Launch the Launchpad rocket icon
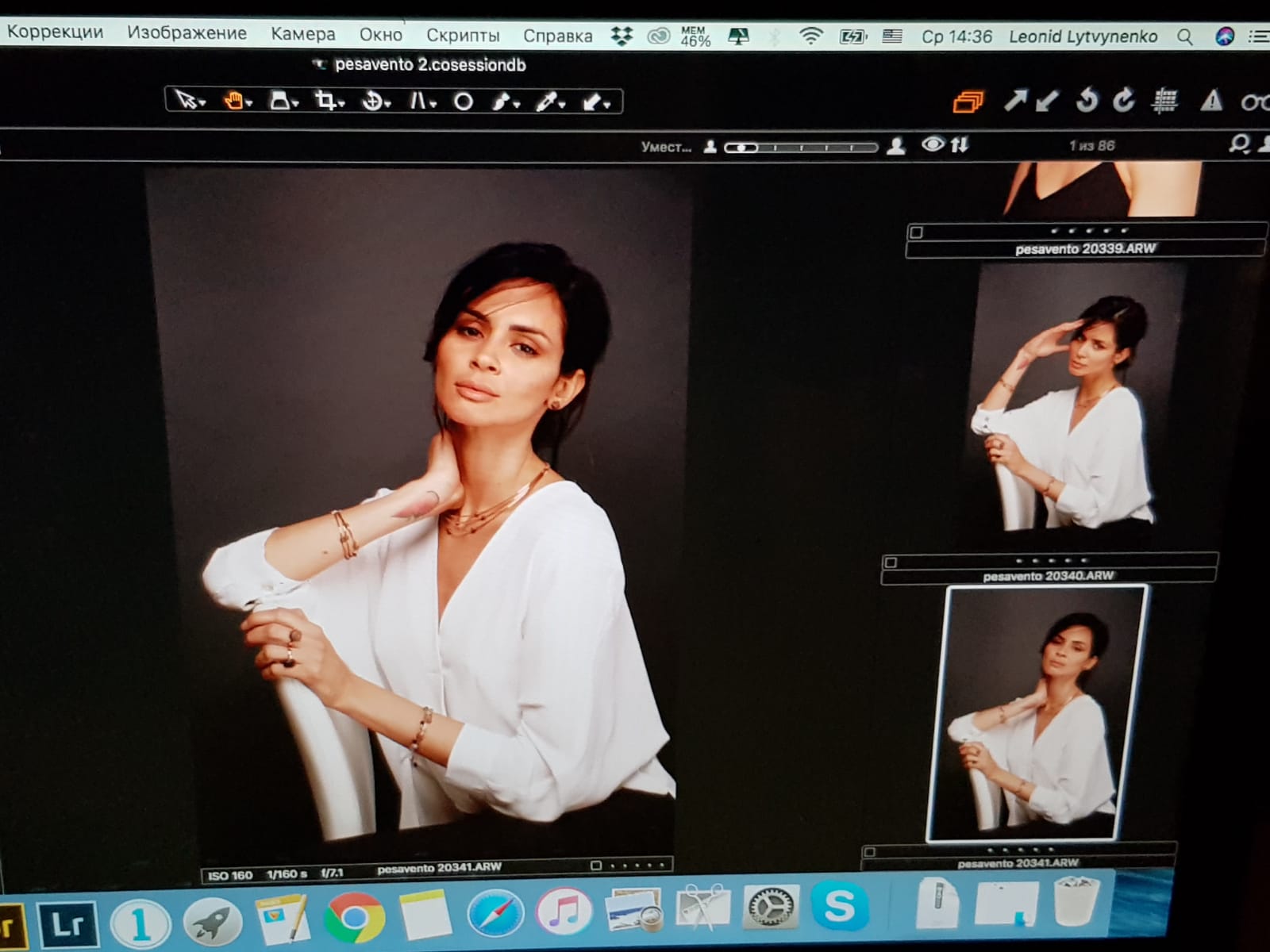The image size is (1270, 952). coord(211,923)
